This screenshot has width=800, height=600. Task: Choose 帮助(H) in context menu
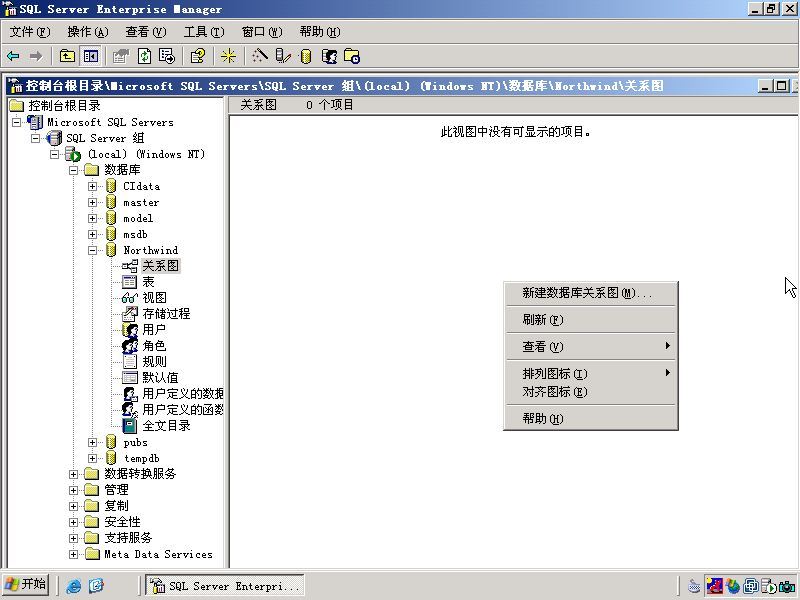590,419
